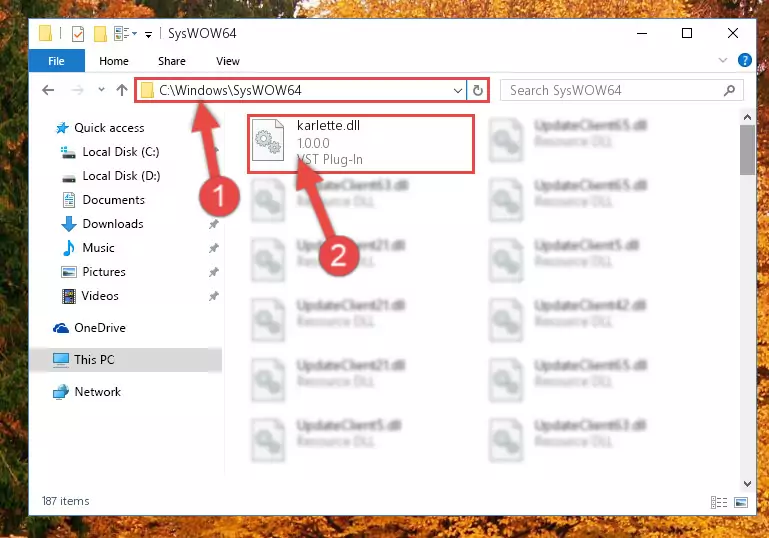Image resolution: width=769 pixels, height=538 pixels.
Task: Click the This PC monitor icon
Action: (x=61, y=360)
